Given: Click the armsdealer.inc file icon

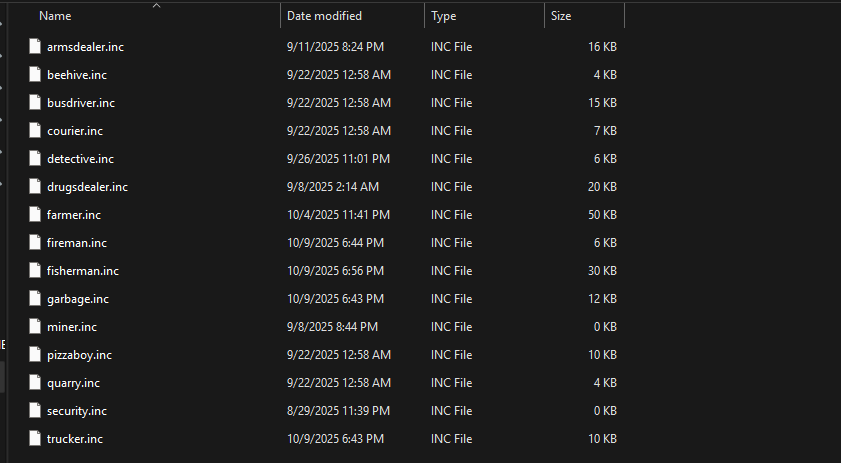Looking at the screenshot, I should (x=35, y=47).
